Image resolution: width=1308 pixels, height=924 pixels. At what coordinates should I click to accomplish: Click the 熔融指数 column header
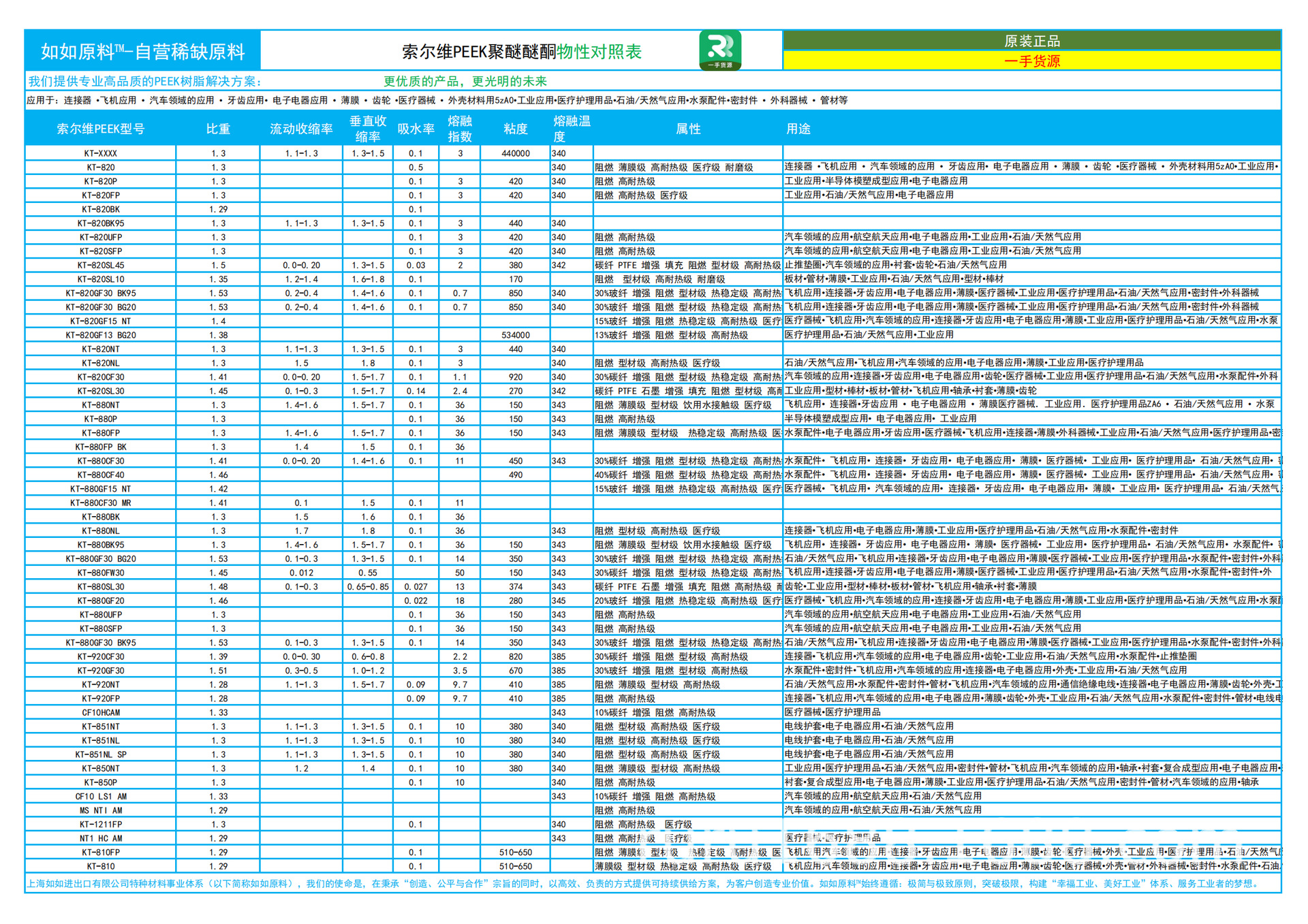tap(461, 129)
